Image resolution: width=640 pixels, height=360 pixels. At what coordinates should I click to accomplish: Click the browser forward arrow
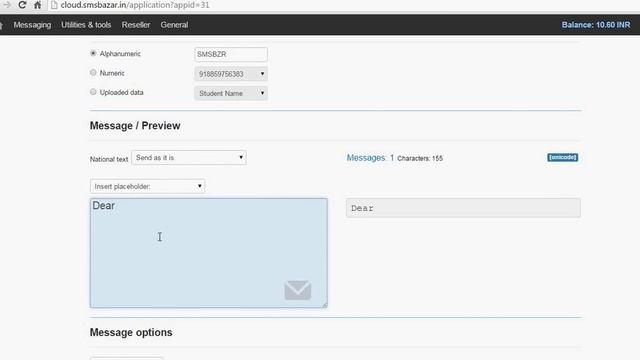tap(7, 5)
